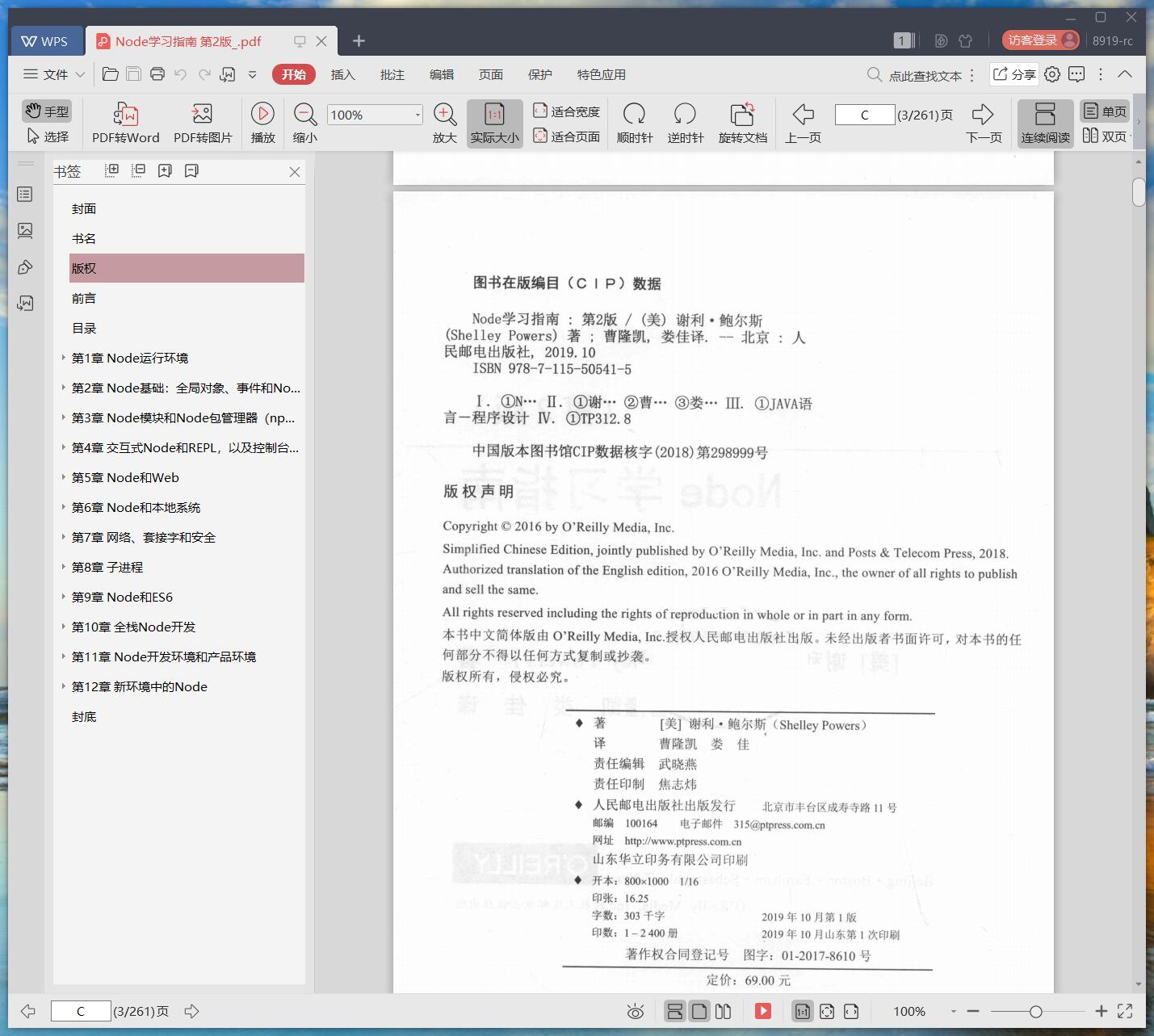The width and height of the screenshot is (1154, 1036).
Task: Enable fit page (适合页面)
Action: click(x=566, y=136)
